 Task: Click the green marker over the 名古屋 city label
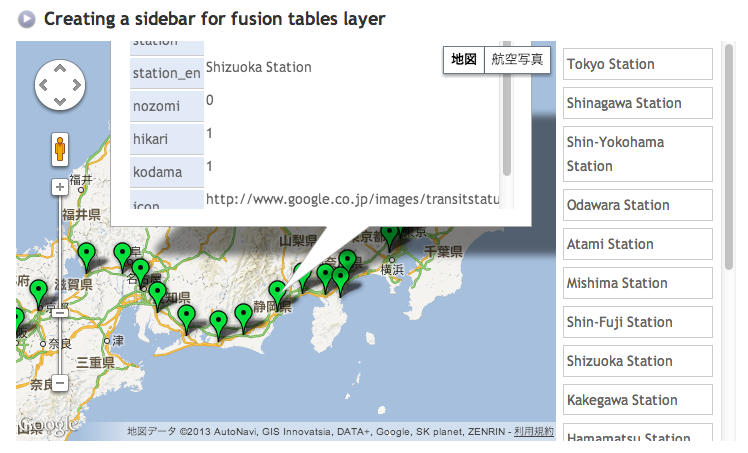coord(140,272)
